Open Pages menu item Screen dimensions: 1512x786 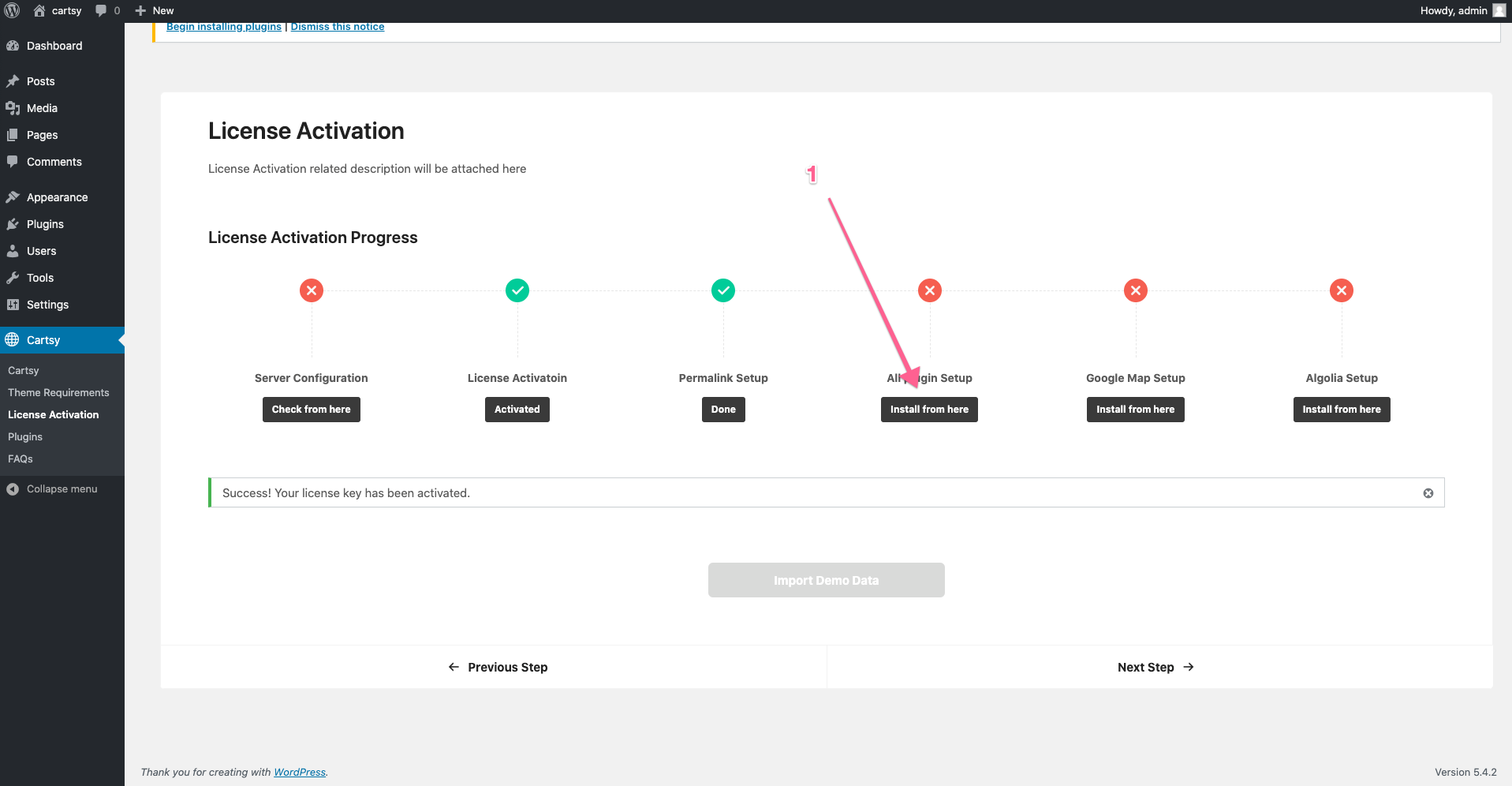tap(62, 135)
